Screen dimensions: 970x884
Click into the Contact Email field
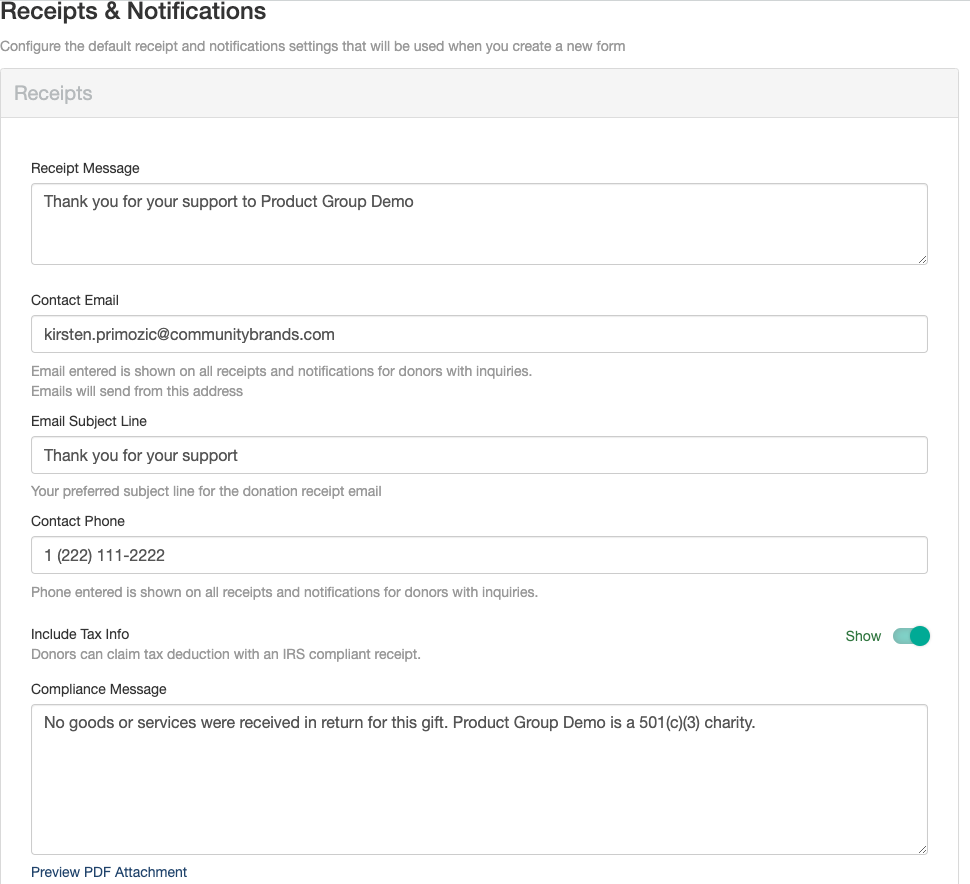(x=479, y=335)
